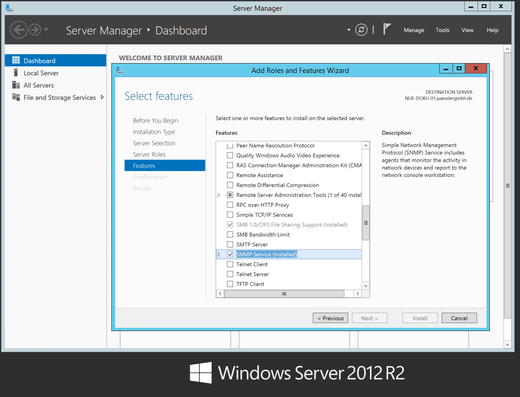Screen dimensions: 520x397
Task: Open All Servers sidebar icon
Action: (16, 85)
